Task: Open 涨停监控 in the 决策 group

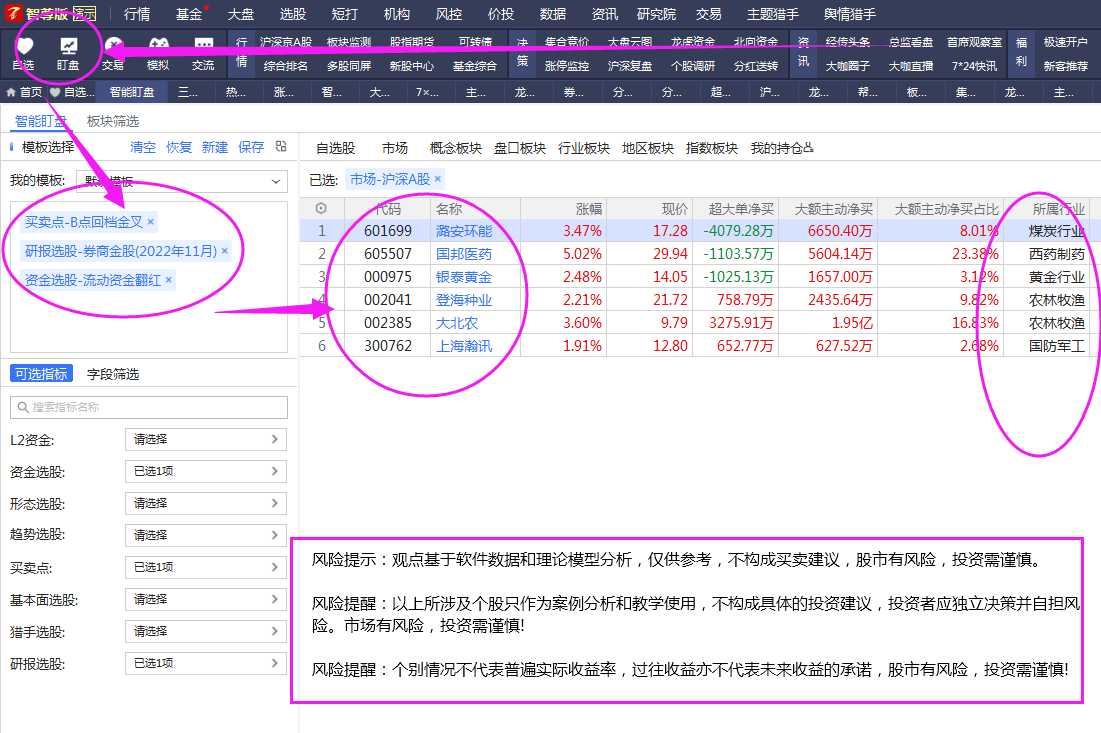Action: [x=567, y=67]
